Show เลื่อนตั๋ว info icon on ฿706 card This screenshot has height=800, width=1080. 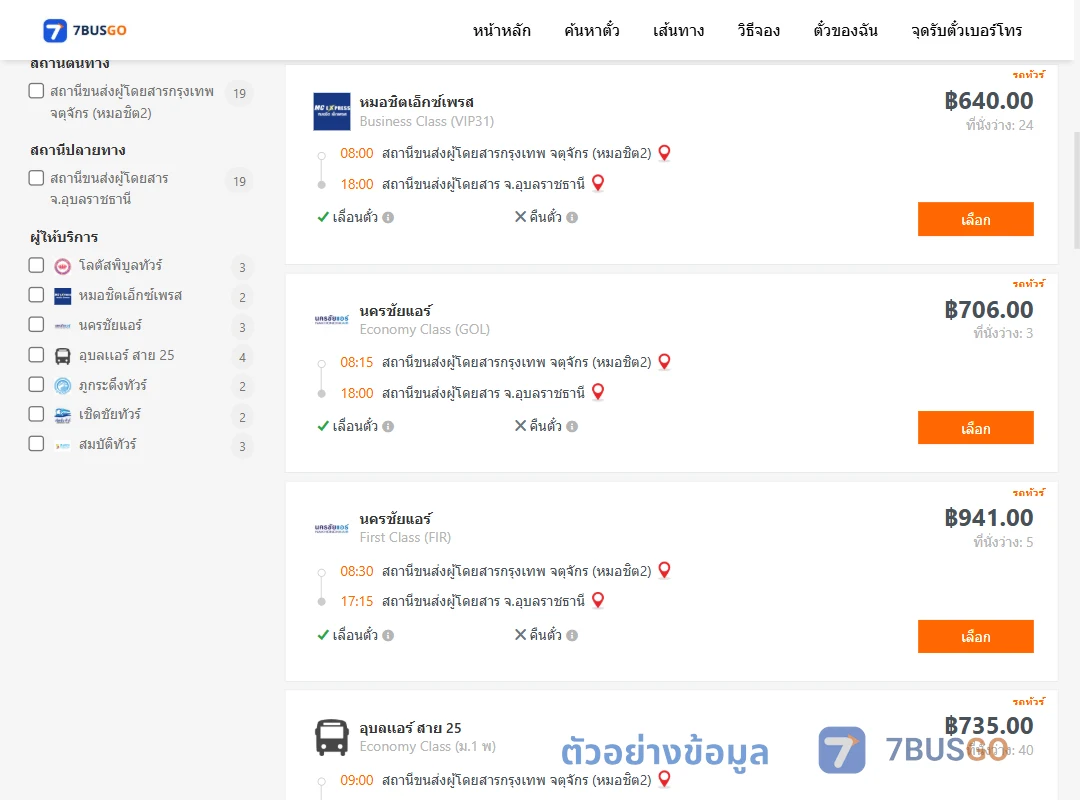[388, 427]
